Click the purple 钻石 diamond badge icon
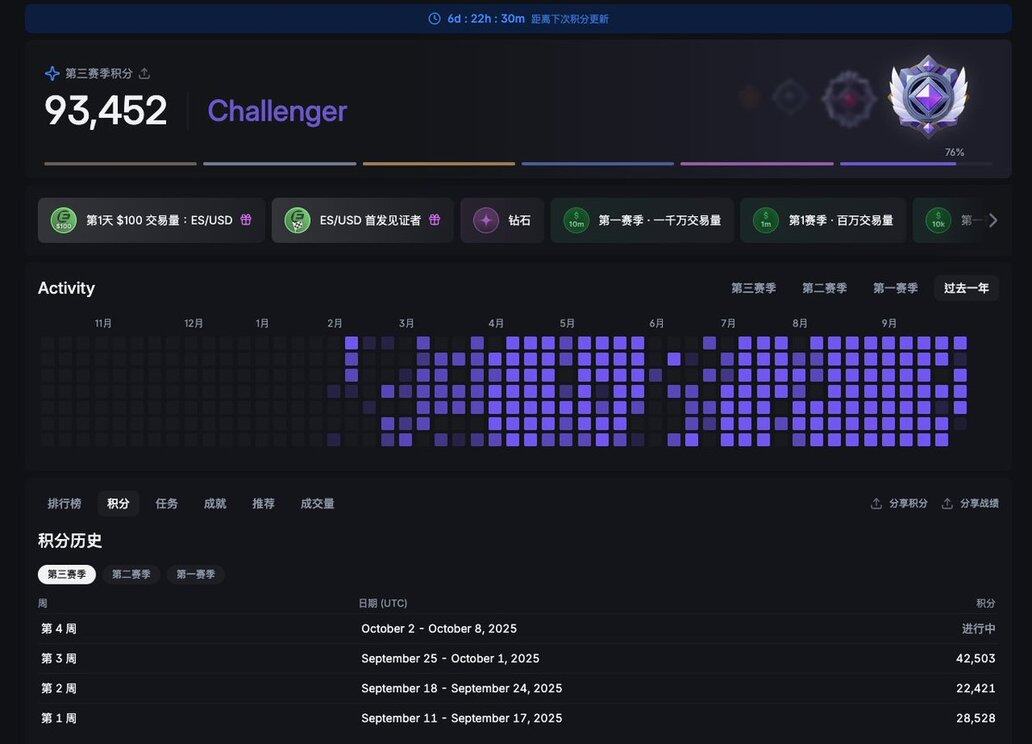Image resolution: width=1032 pixels, height=744 pixels. (486, 220)
